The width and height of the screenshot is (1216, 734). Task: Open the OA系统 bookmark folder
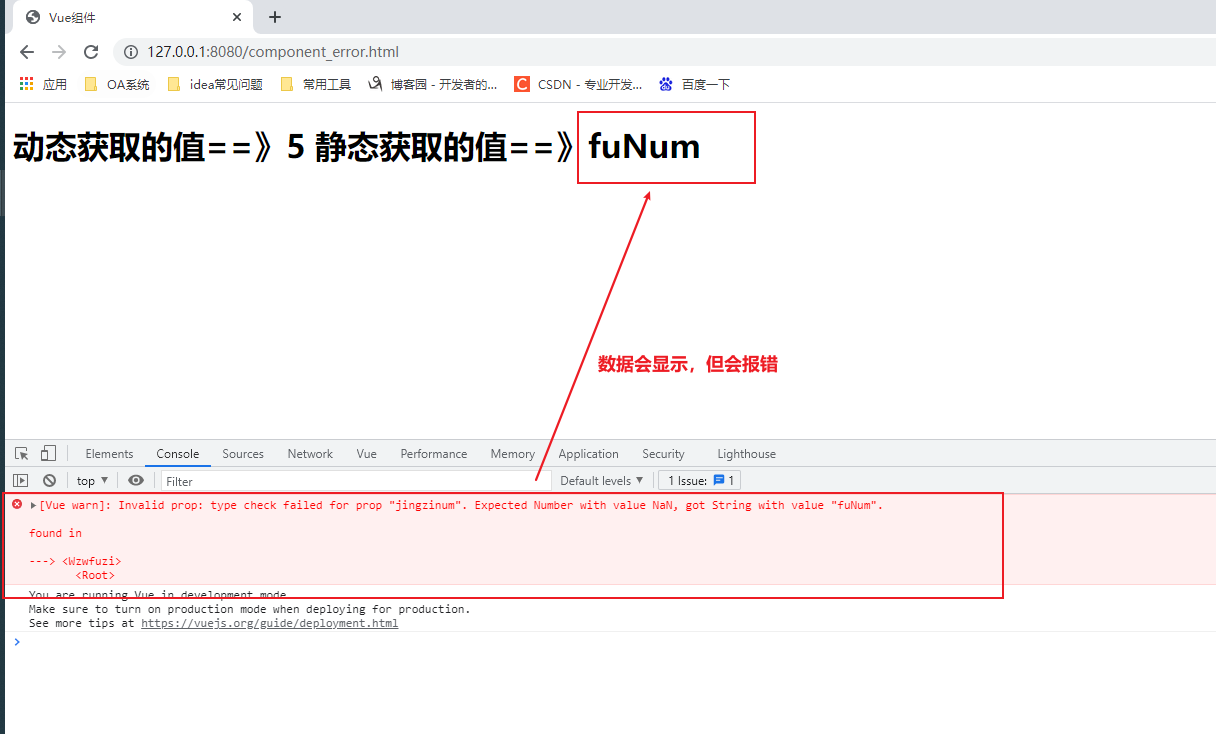115,84
